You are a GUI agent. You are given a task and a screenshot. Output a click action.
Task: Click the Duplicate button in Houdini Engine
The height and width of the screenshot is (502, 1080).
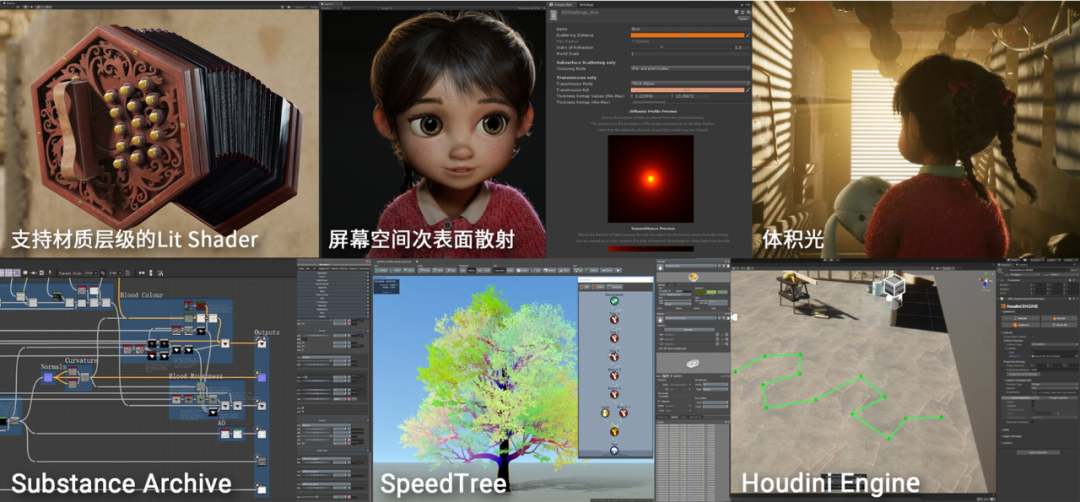[x=1020, y=324]
